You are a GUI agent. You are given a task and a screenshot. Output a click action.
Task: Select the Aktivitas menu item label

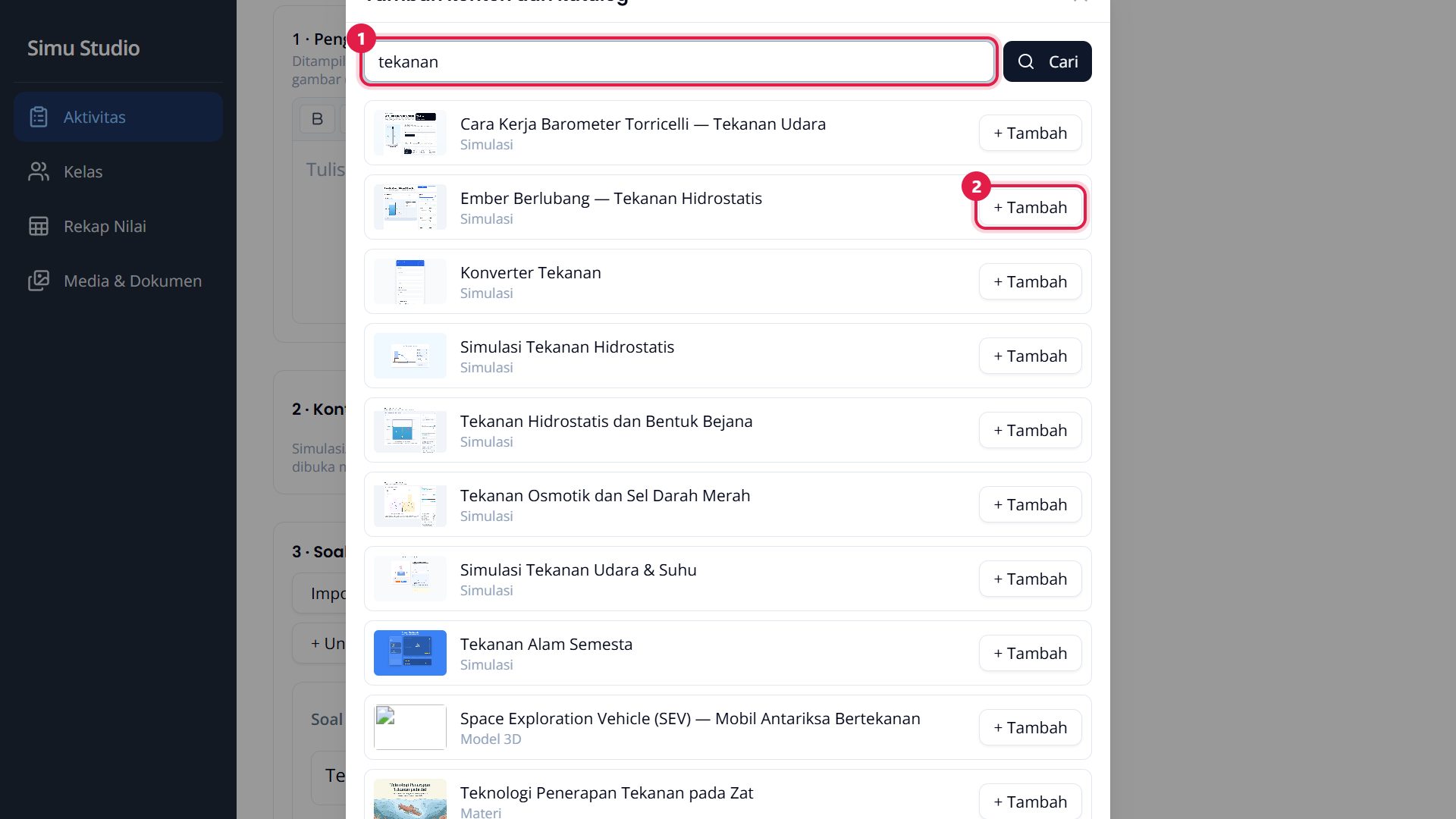[x=95, y=117]
